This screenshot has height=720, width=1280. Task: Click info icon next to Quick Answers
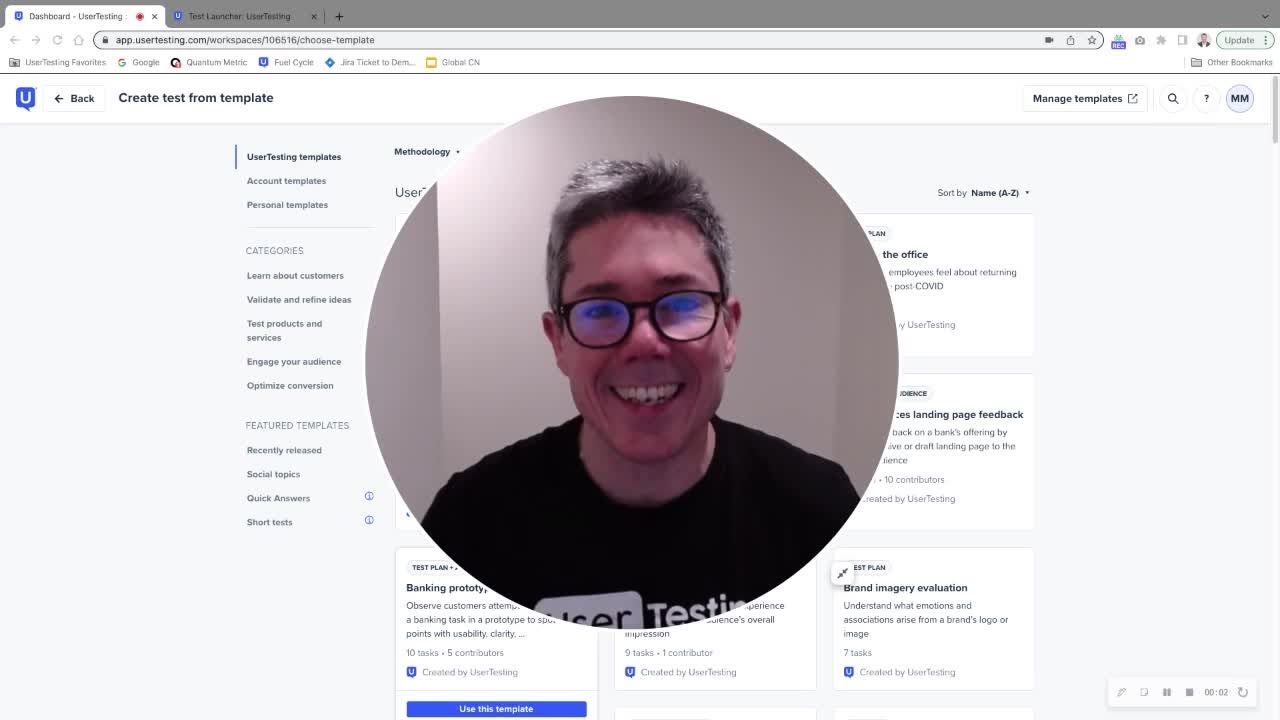click(x=369, y=496)
